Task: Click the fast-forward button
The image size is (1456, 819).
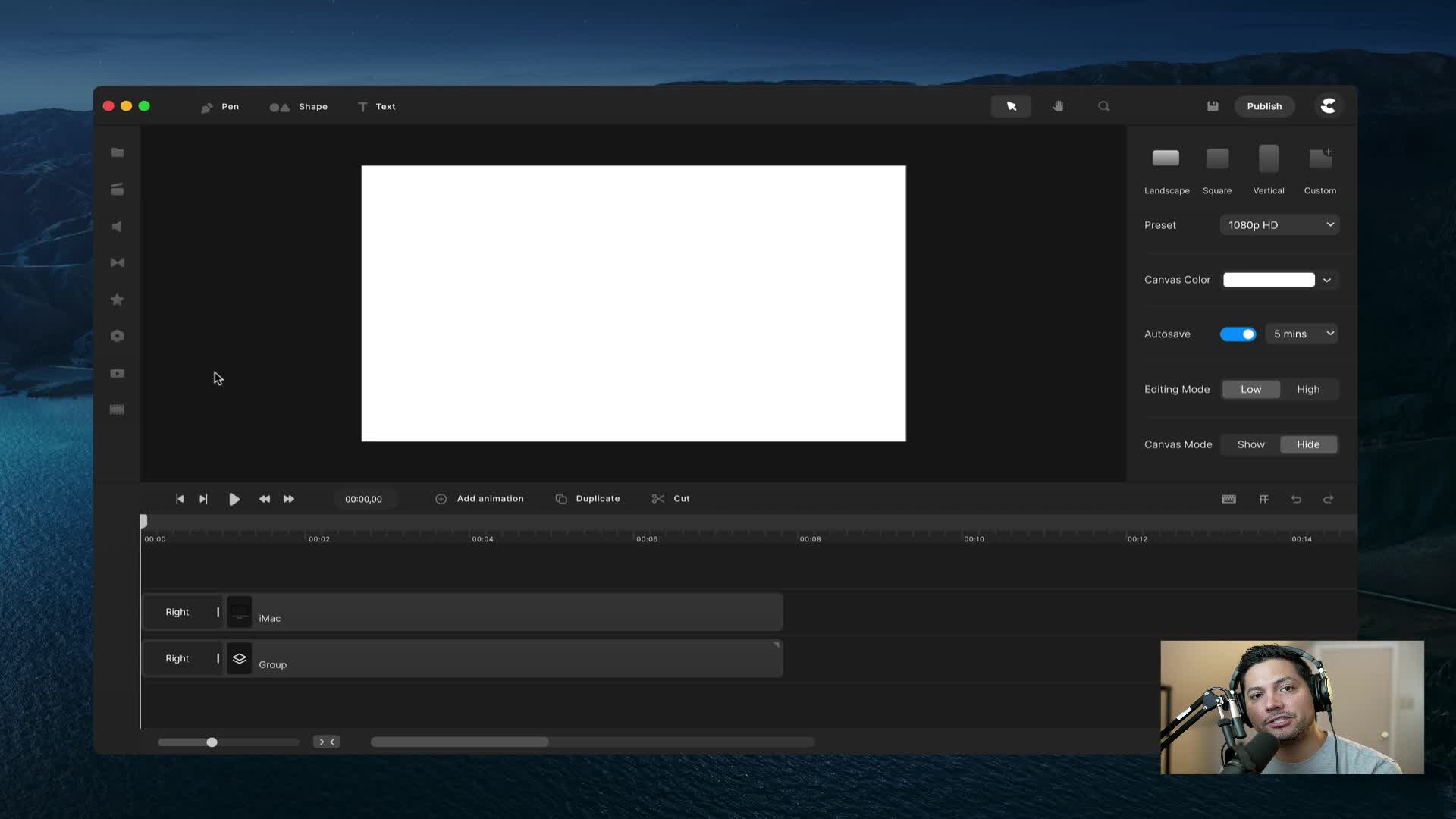Action: (289, 499)
